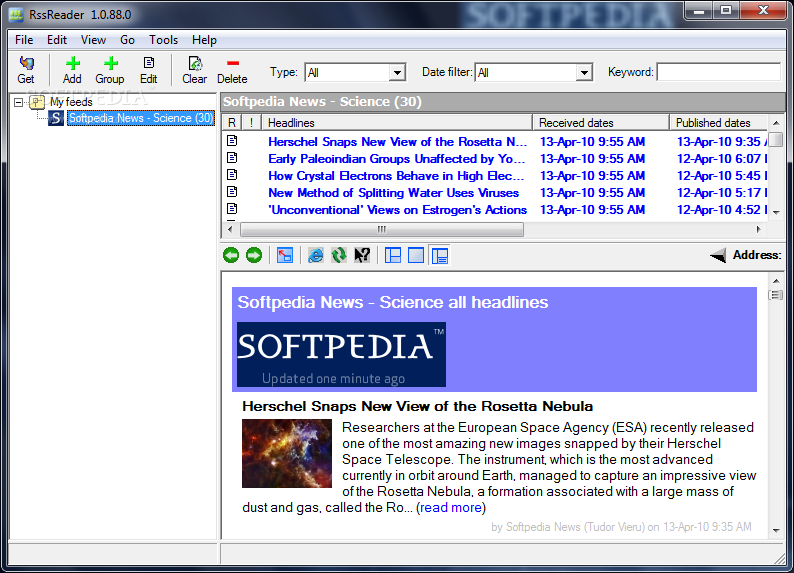Viewport: 794px width, 573px height.
Task: Click the Rosetta Nebula article thumbnail
Action: (287, 453)
